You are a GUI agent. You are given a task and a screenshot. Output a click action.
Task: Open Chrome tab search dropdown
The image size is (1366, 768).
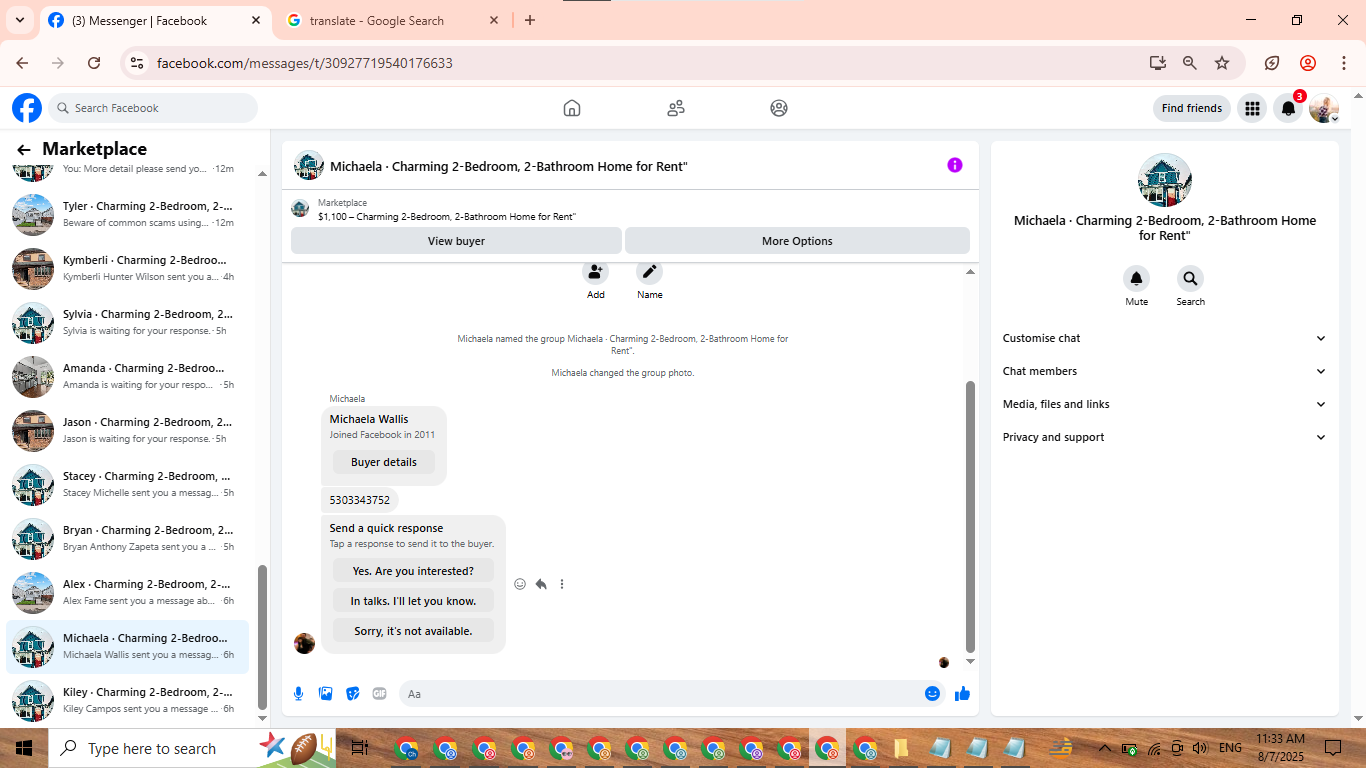[19, 20]
